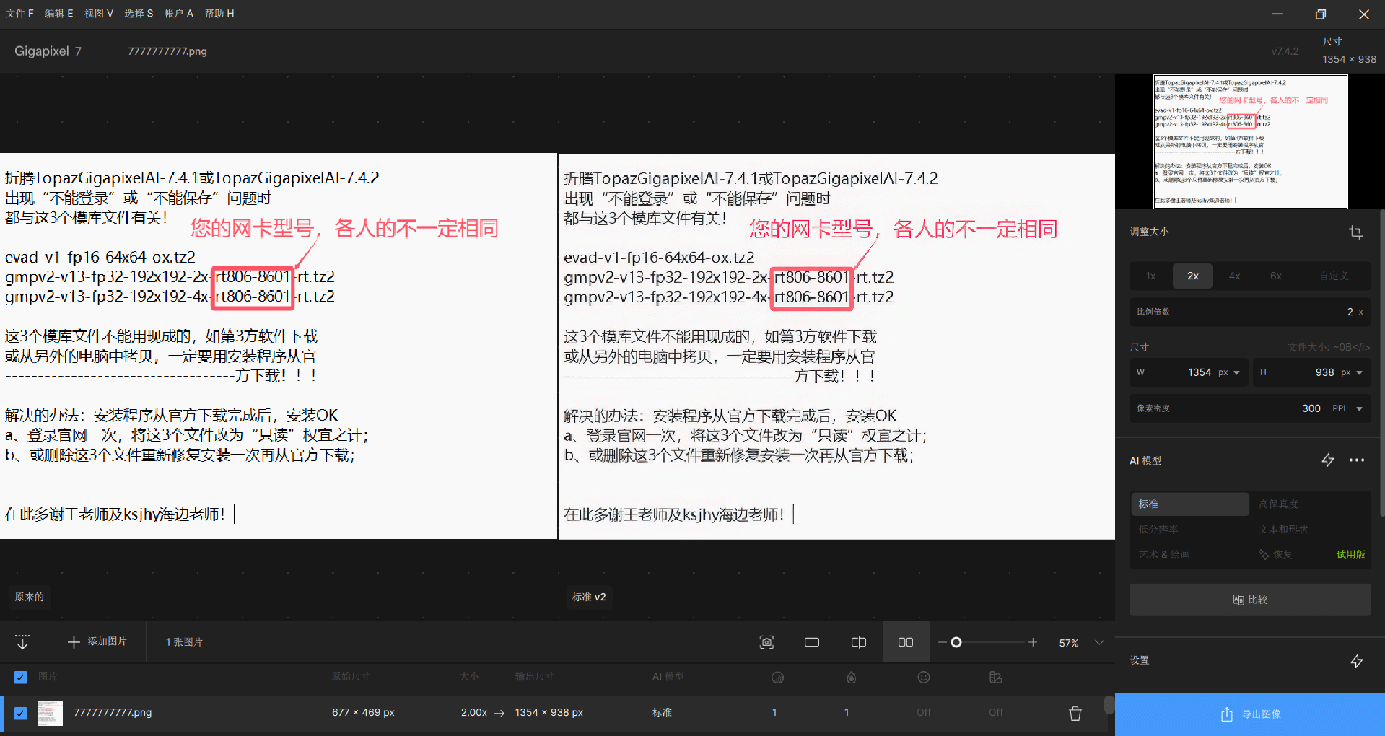Viewport: 1385px width, 736px height.
Task: Click the 标准 v2 label under right preview
Action: coord(589,596)
